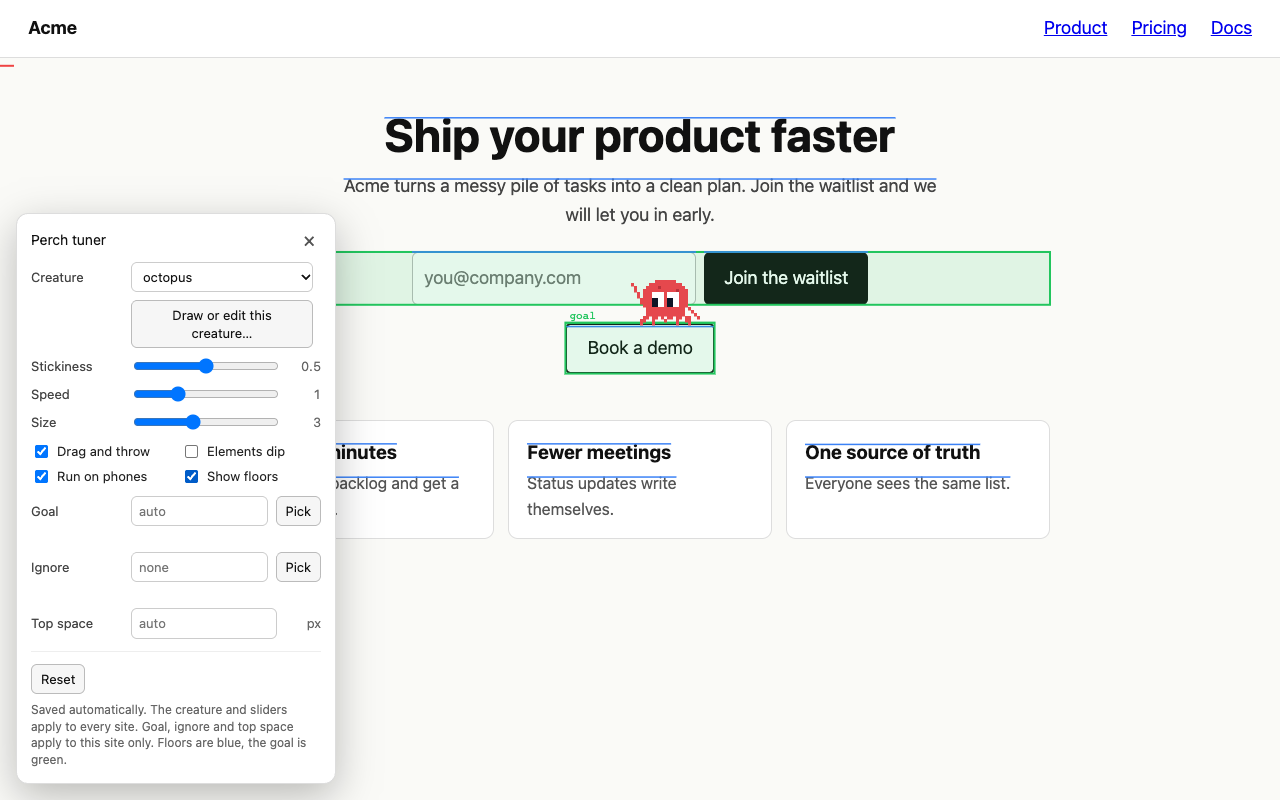Enable the Elements dip checkbox

pyautogui.click(x=192, y=452)
